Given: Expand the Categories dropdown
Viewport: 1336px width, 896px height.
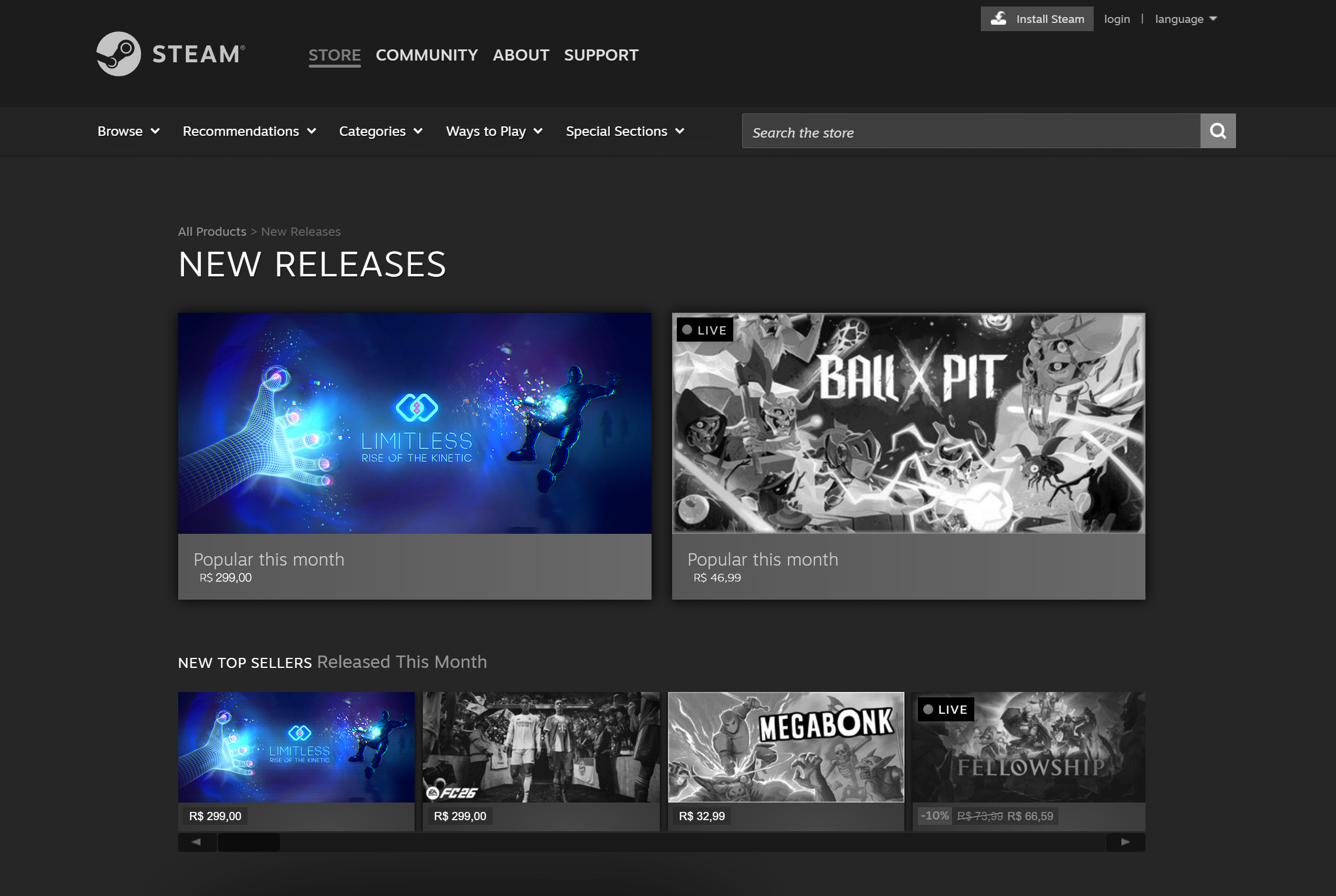Looking at the screenshot, I should tap(380, 131).
